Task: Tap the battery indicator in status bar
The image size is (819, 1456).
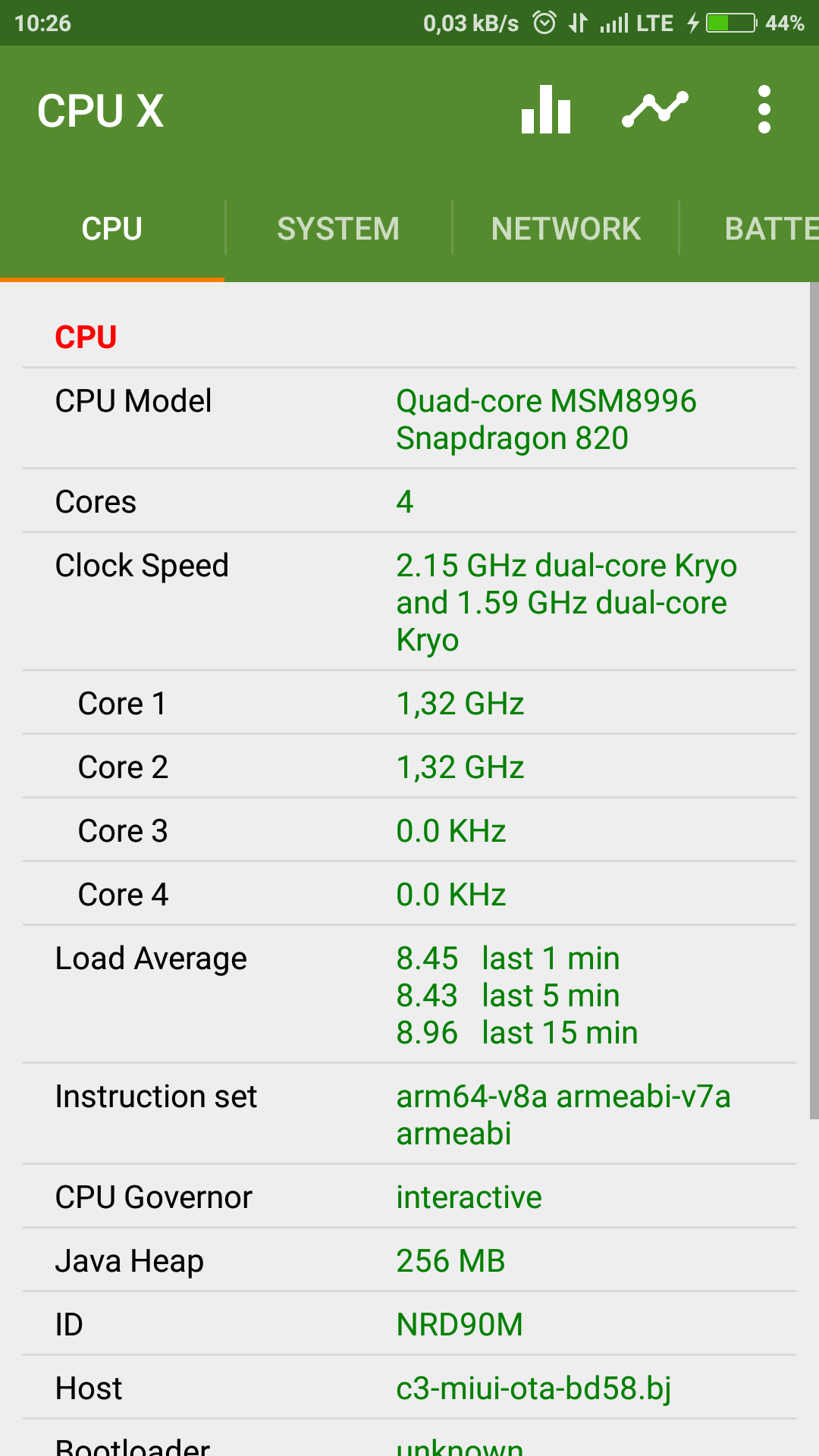Action: coord(730,23)
